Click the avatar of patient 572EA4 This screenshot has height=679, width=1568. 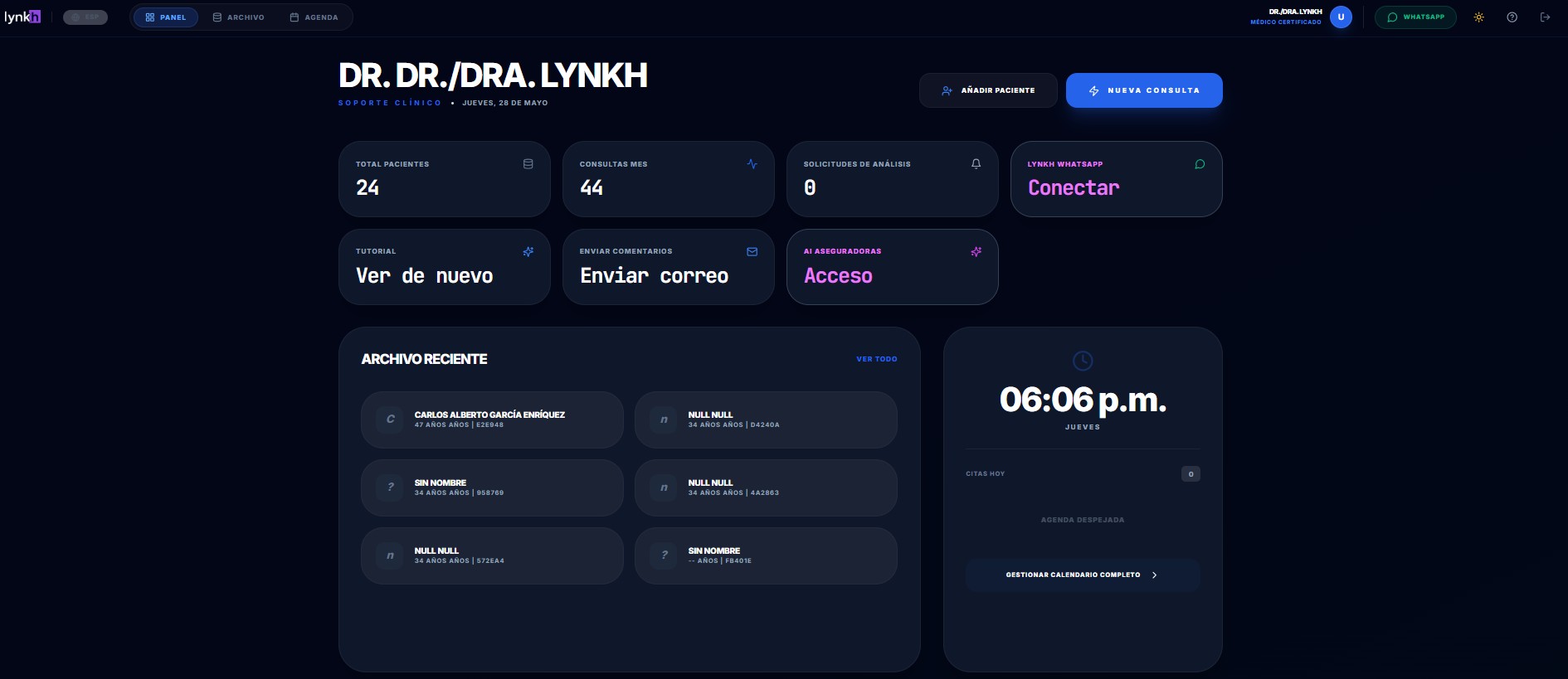coord(390,555)
